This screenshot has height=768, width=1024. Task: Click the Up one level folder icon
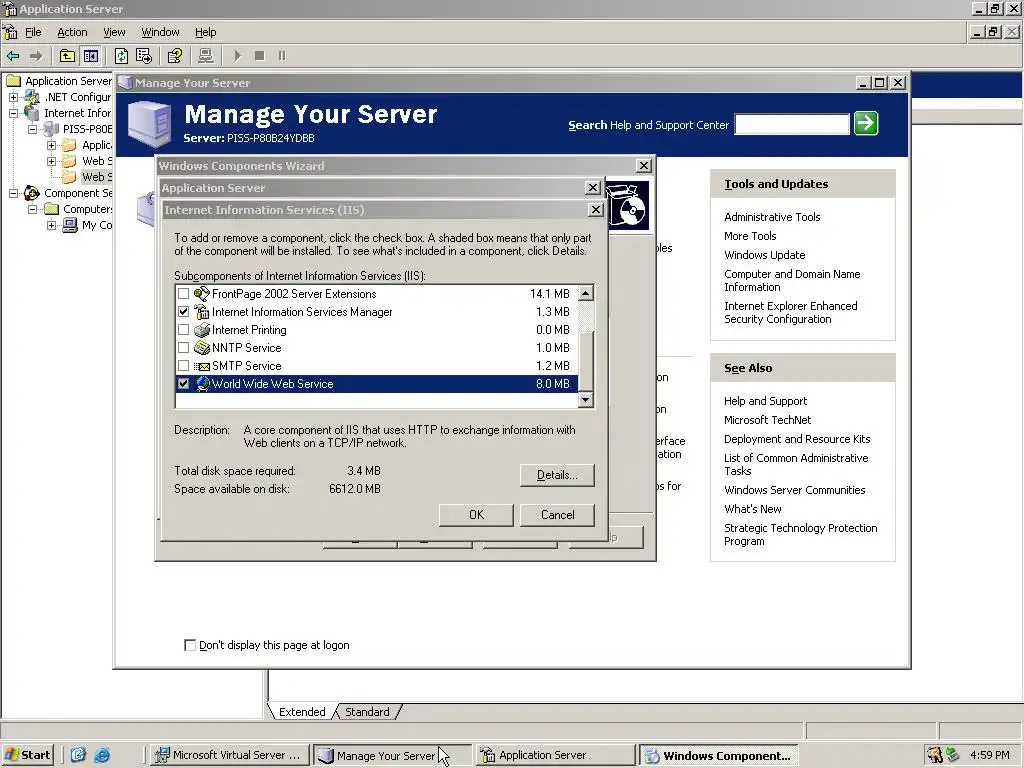[67, 56]
